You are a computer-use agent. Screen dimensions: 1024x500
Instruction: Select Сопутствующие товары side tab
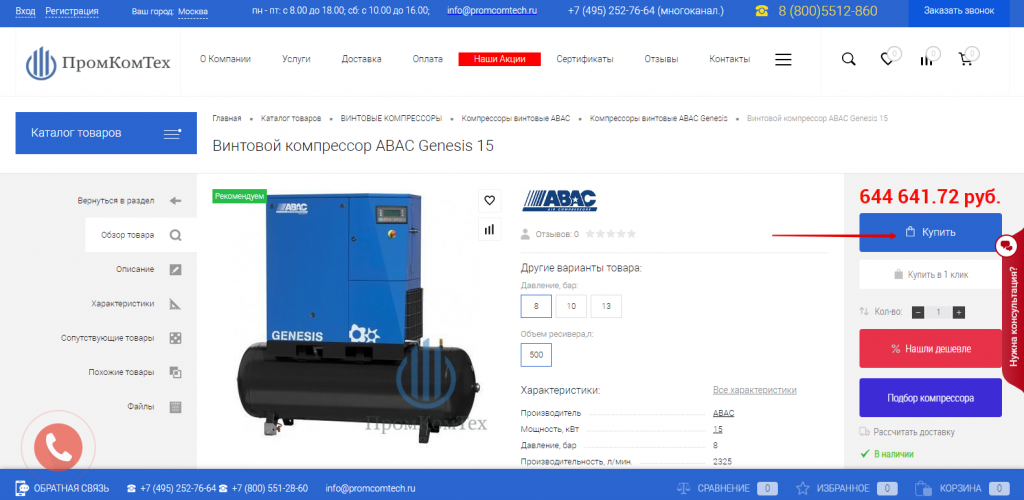click(121, 338)
